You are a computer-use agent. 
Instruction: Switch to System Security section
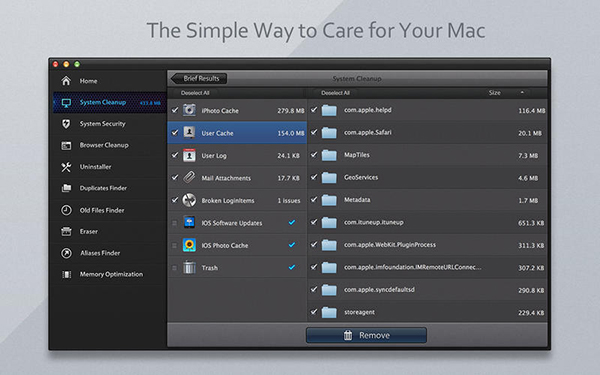103,124
